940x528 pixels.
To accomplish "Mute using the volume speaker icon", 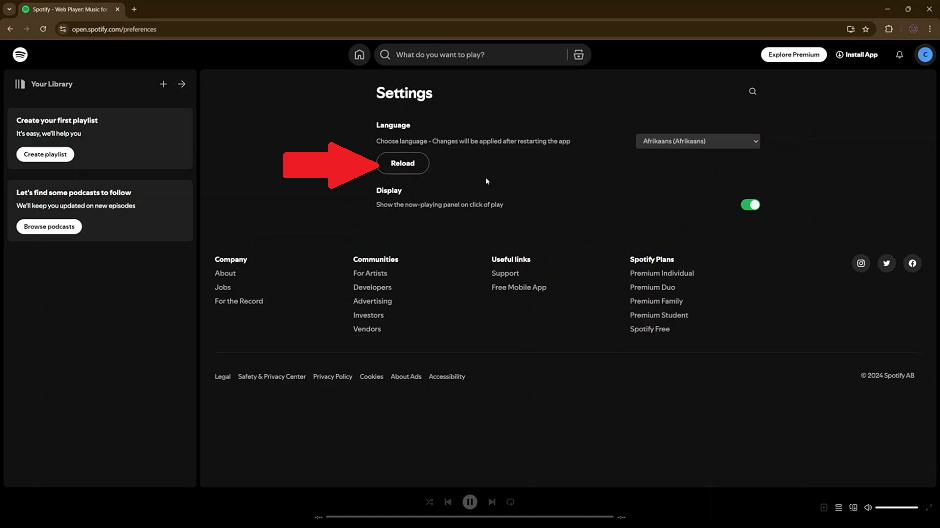I will [867, 508].
